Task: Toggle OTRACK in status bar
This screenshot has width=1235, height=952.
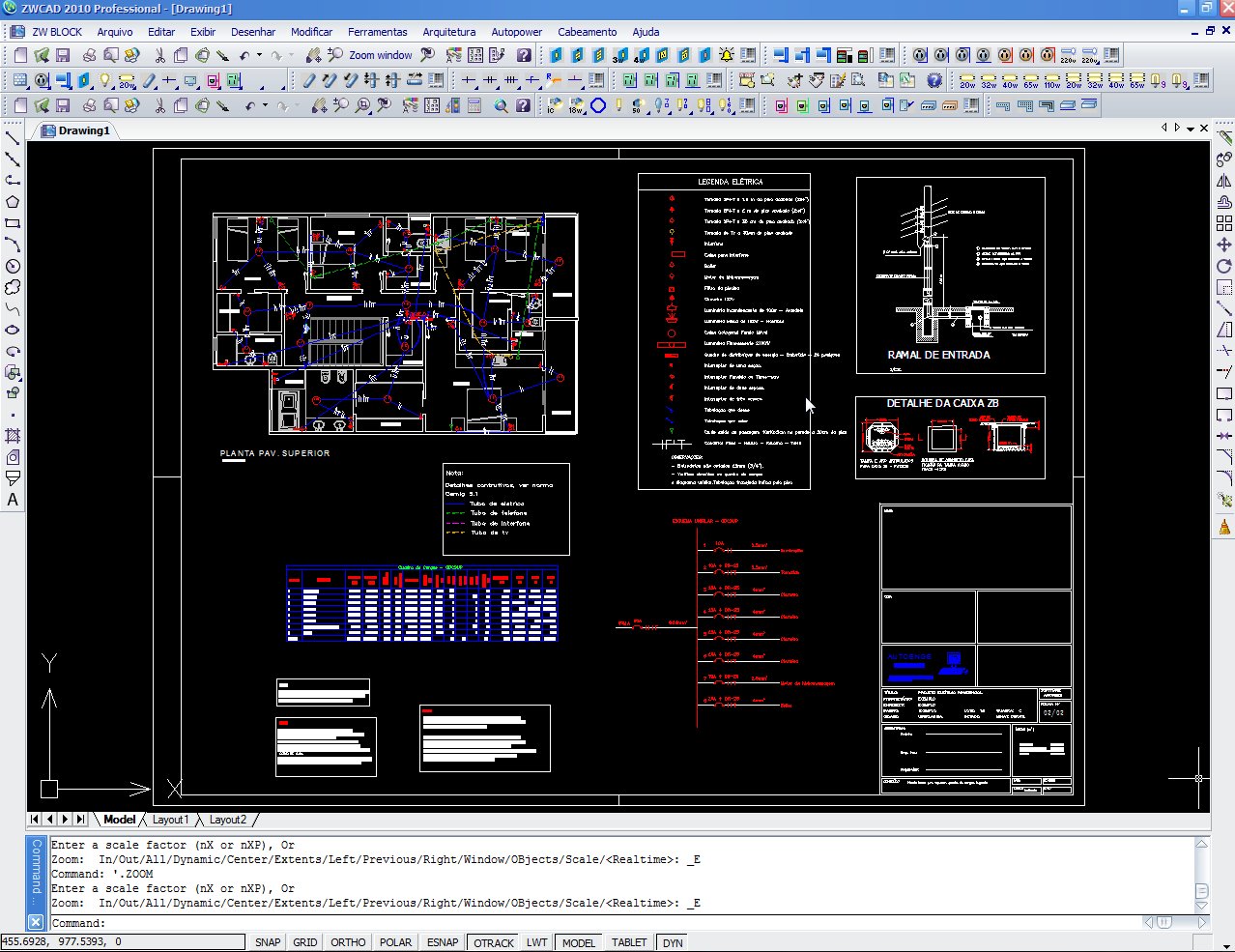Action: coord(494,942)
